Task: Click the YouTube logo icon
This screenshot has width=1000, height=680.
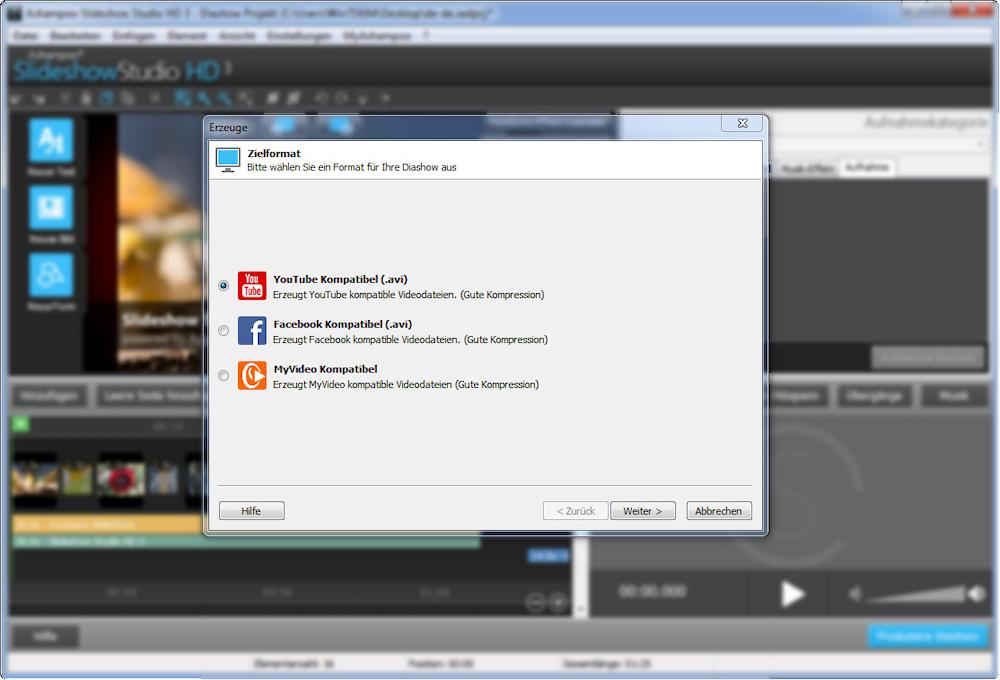Action: coord(252,285)
